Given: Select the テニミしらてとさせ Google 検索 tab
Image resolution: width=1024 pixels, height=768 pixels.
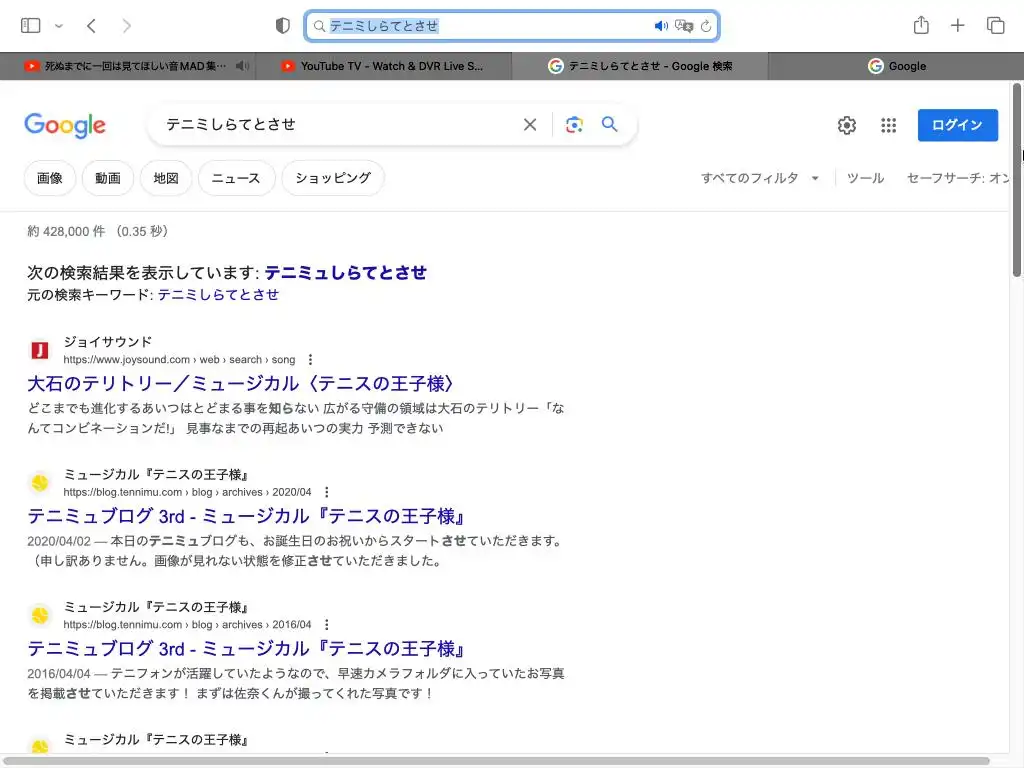Looking at the screenshot, I should pyautogui.click(x=640, y=66).
